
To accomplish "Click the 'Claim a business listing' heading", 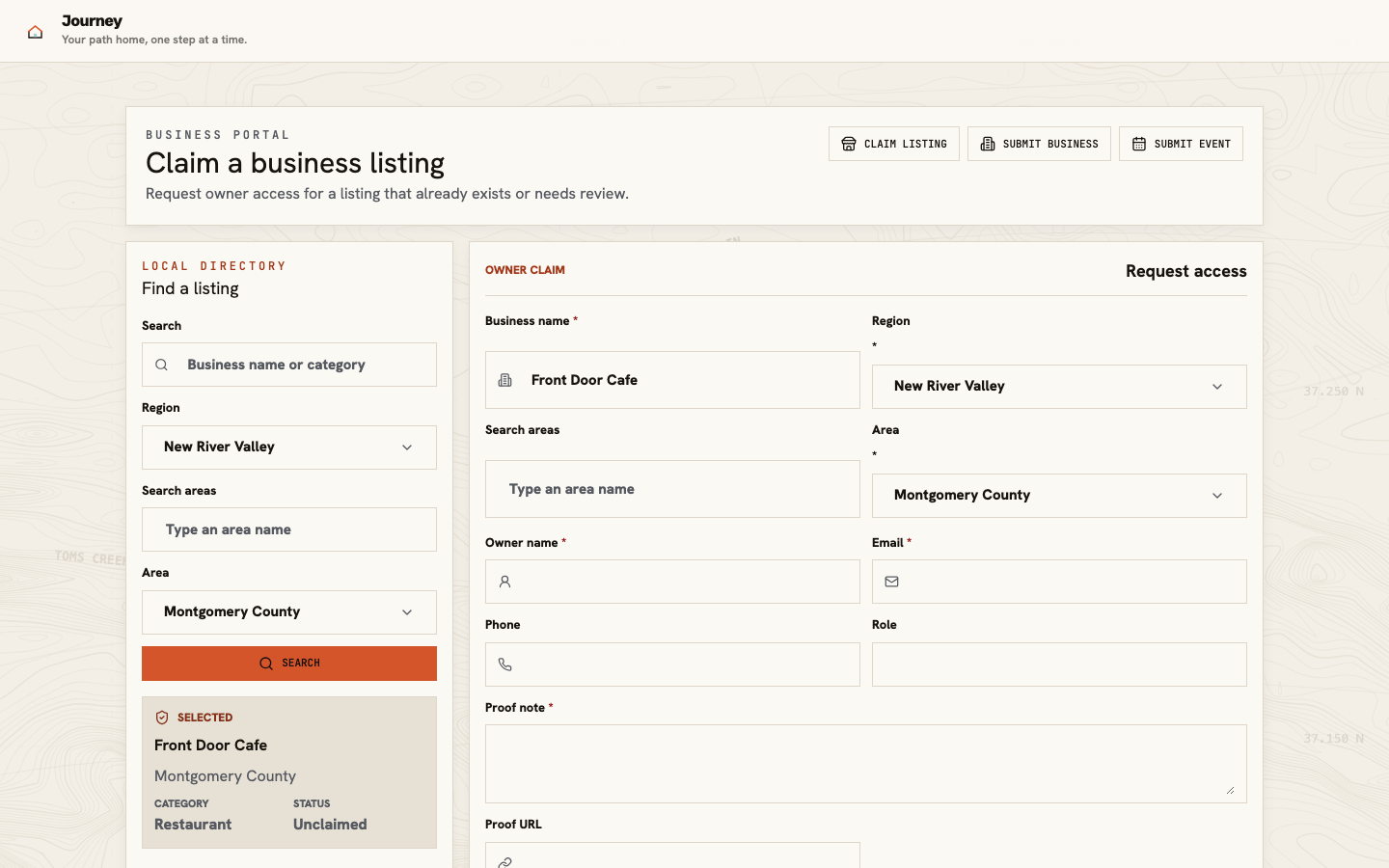I will pos(295,163).
